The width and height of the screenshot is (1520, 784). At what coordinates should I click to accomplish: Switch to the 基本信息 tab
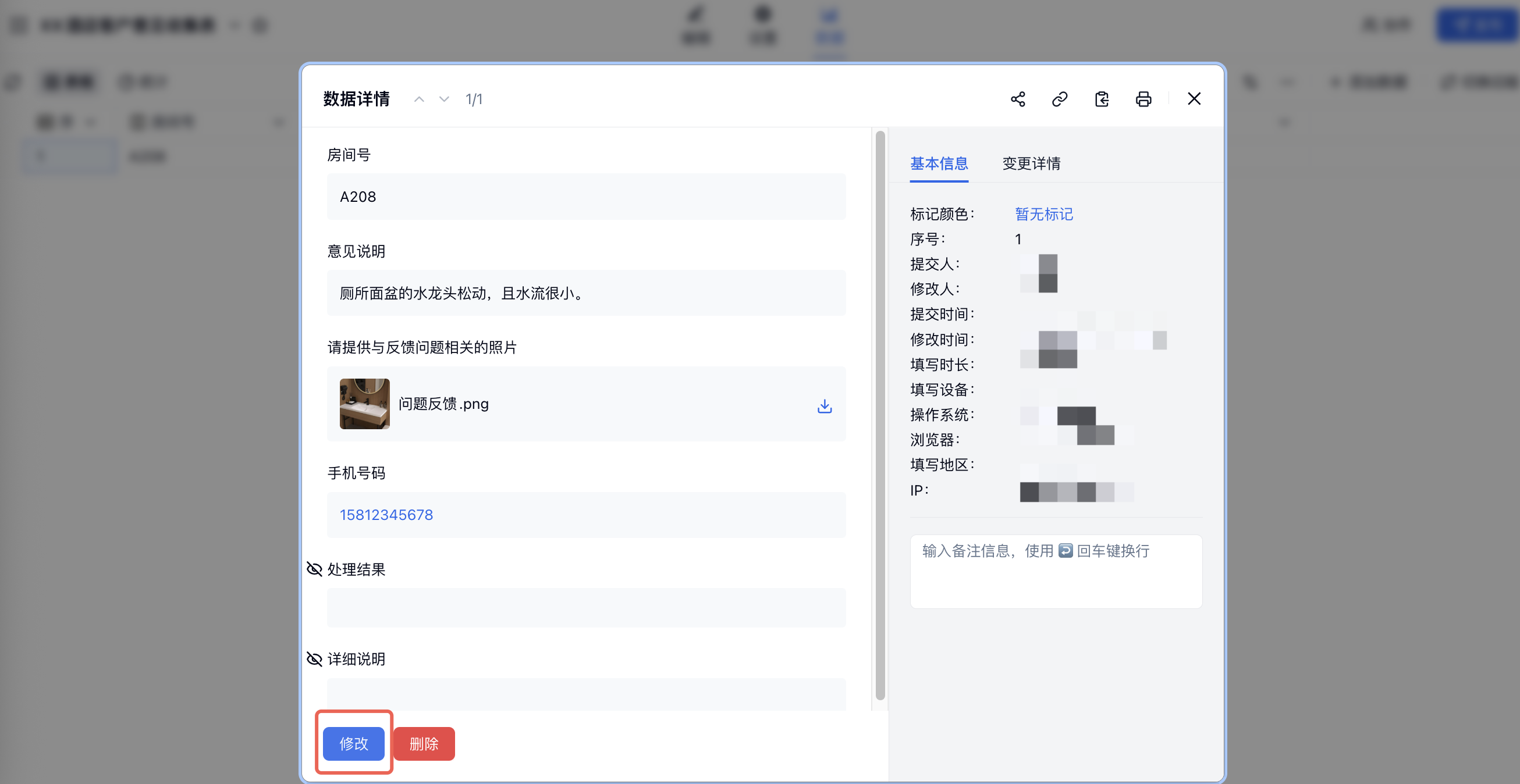point(939,163)
